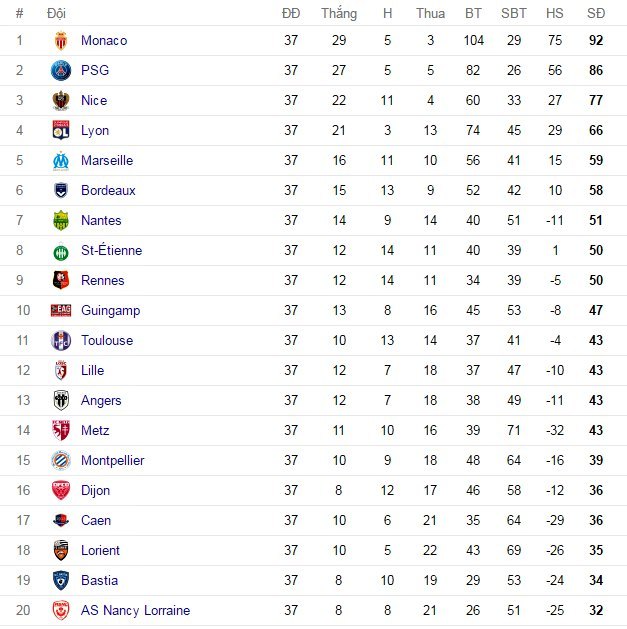Open the Lorient team link

coord(100,551)
